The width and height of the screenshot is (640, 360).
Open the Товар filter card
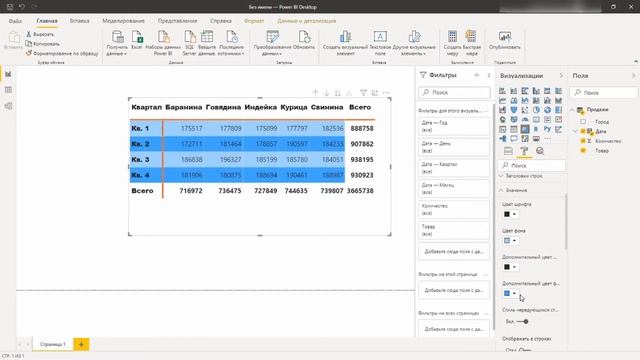point(454,230)
